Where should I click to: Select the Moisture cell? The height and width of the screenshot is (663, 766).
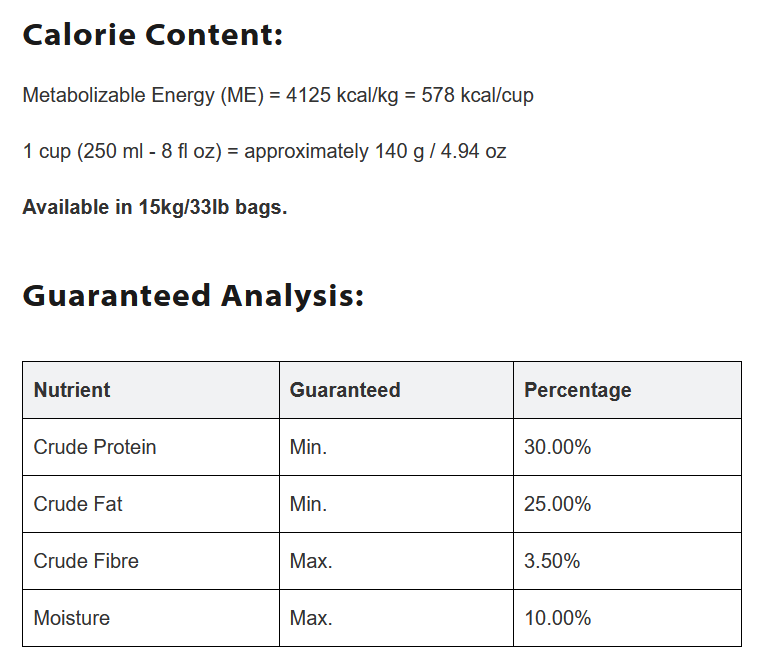click(72, 618)
